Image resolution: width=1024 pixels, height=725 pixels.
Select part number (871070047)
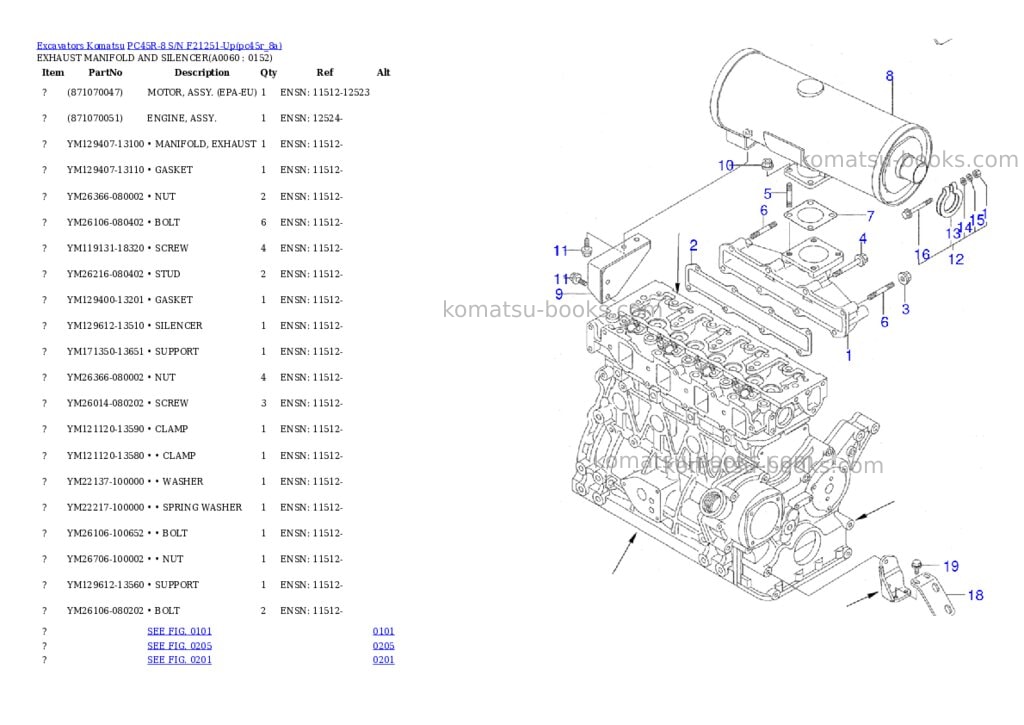(x=95, y=92)
